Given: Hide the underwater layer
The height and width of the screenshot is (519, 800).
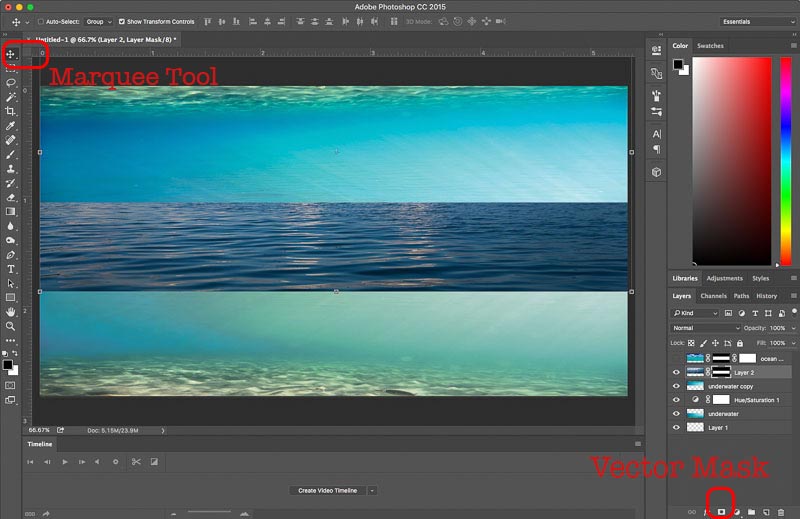Looking at the screenshot, I should 677,414.
